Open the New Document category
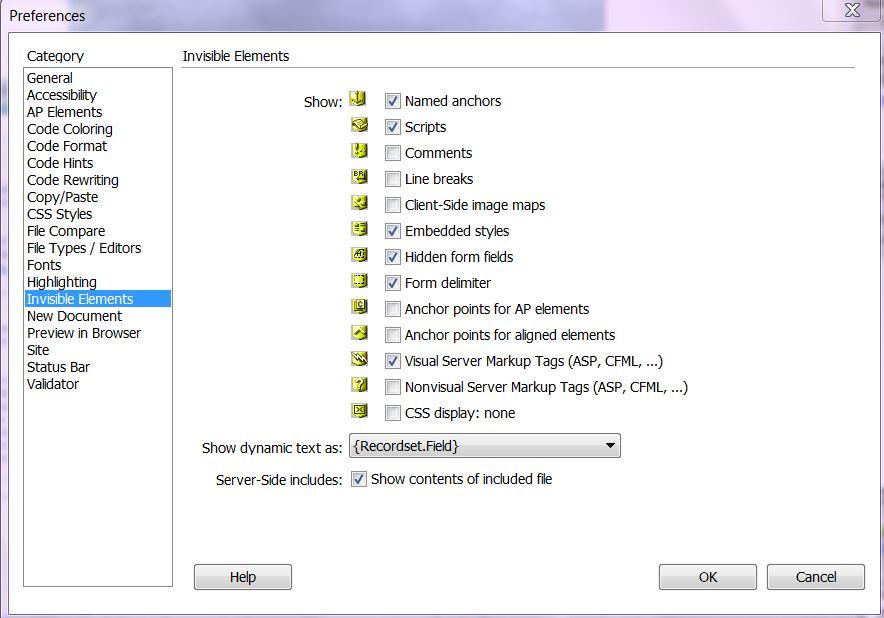Image resolution: width=884 pixels, height=618 pixels. coord(98,316)
